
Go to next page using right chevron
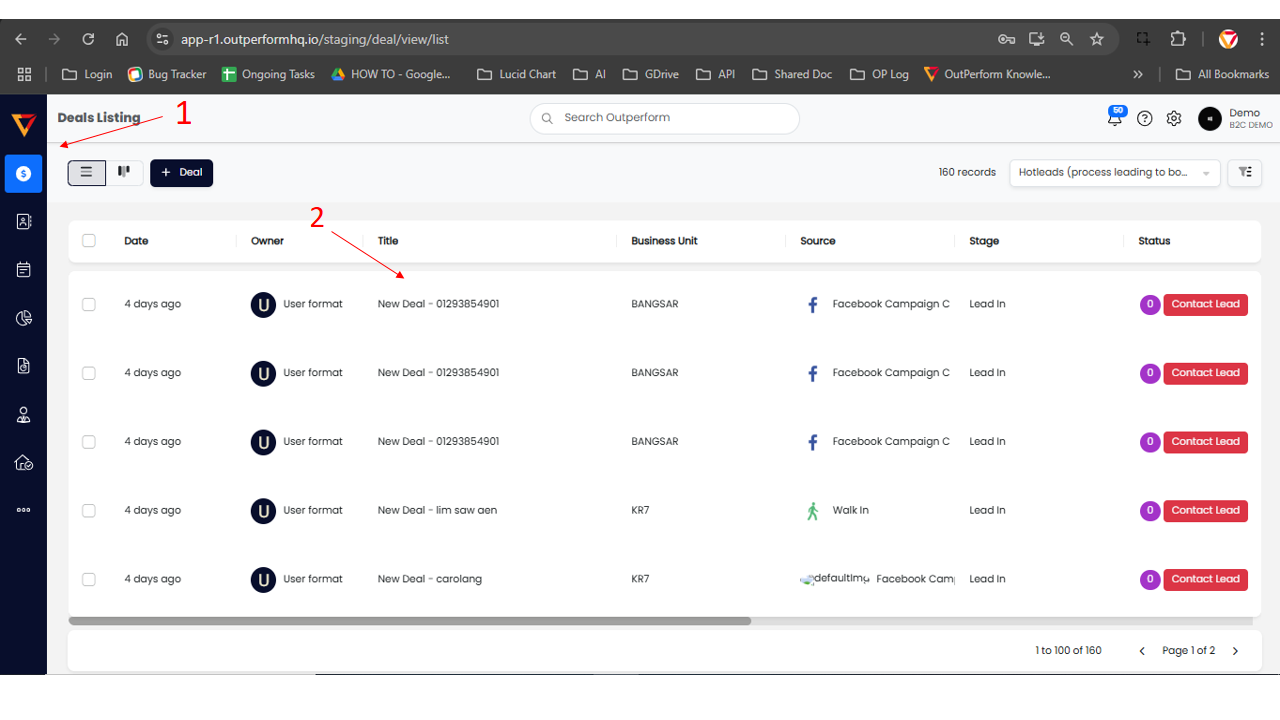tap(1235, 651)
